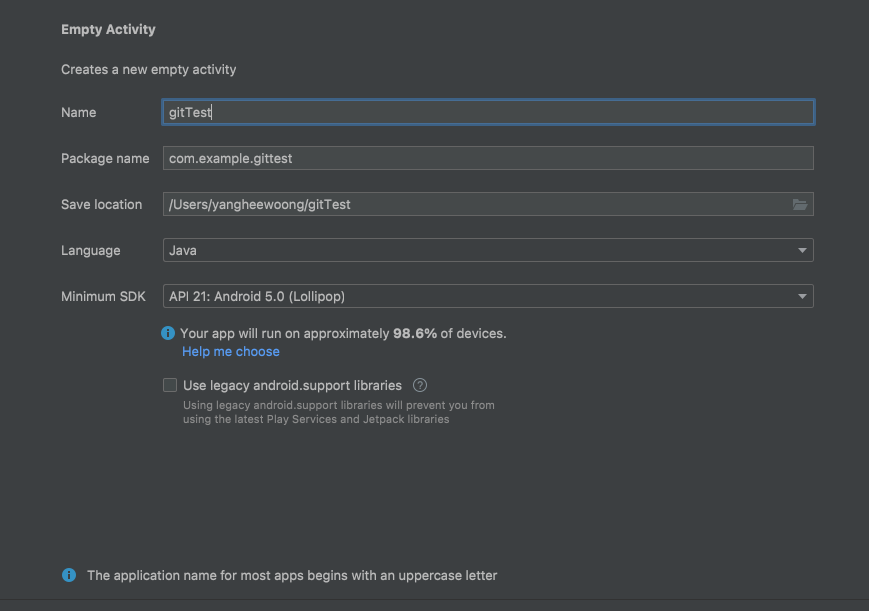869x611 pixels.
Task: Click the 'Empty Activity' heading
Action: pos(108,30)
